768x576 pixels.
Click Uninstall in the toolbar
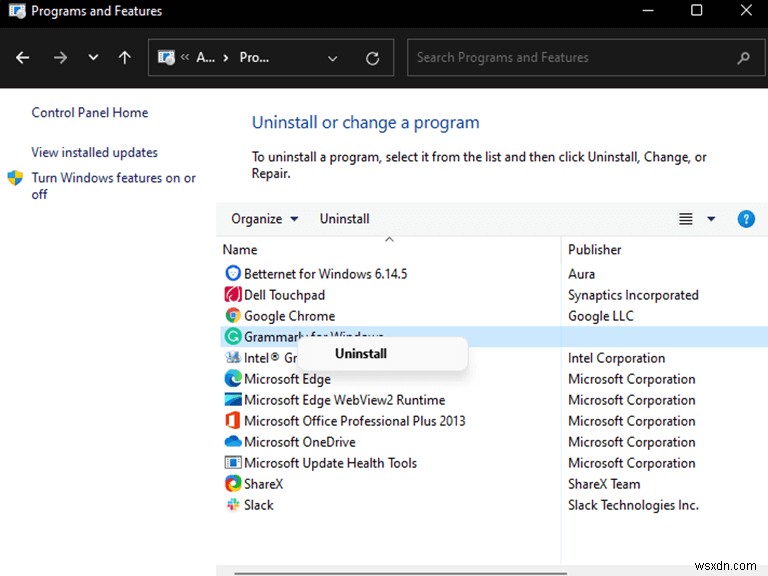[x=344, y=219]
